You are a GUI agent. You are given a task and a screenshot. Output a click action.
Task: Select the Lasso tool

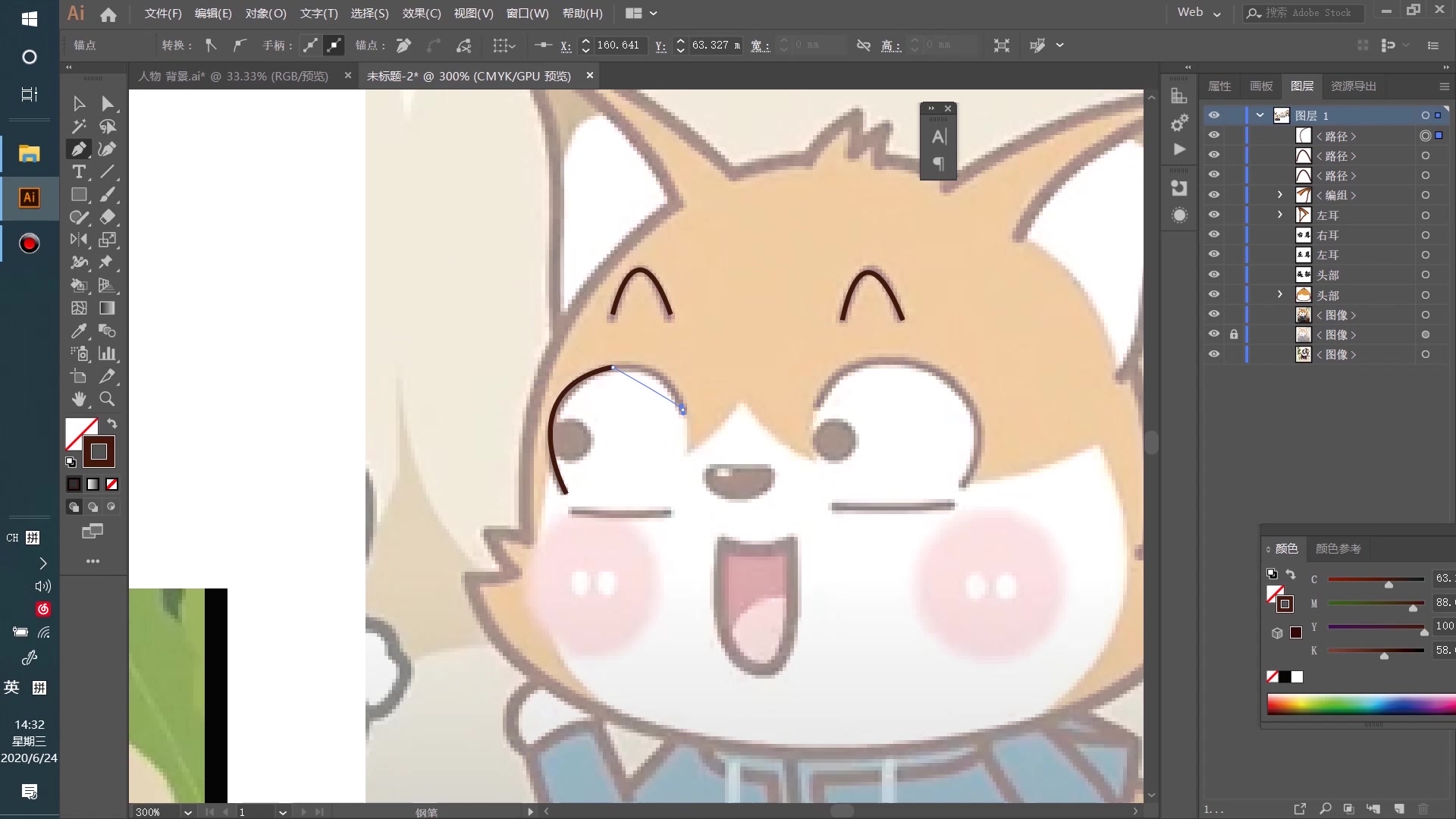point(107,126)
